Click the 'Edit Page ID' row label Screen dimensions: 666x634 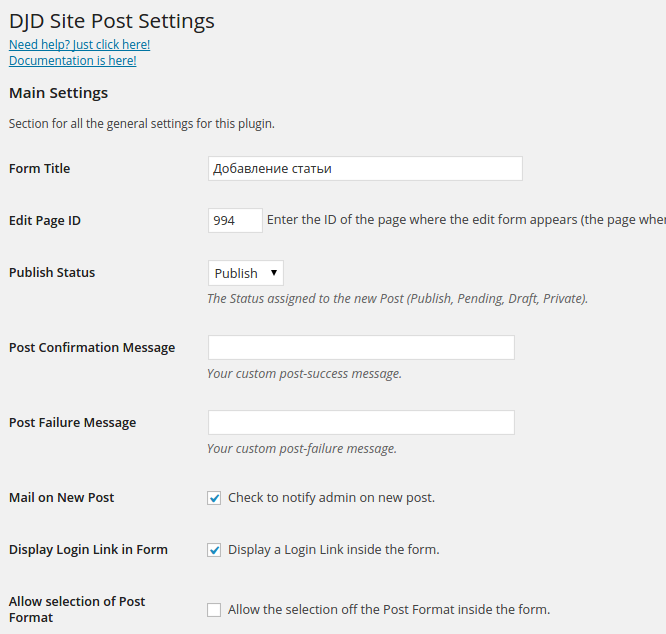[x=45, y=221]
